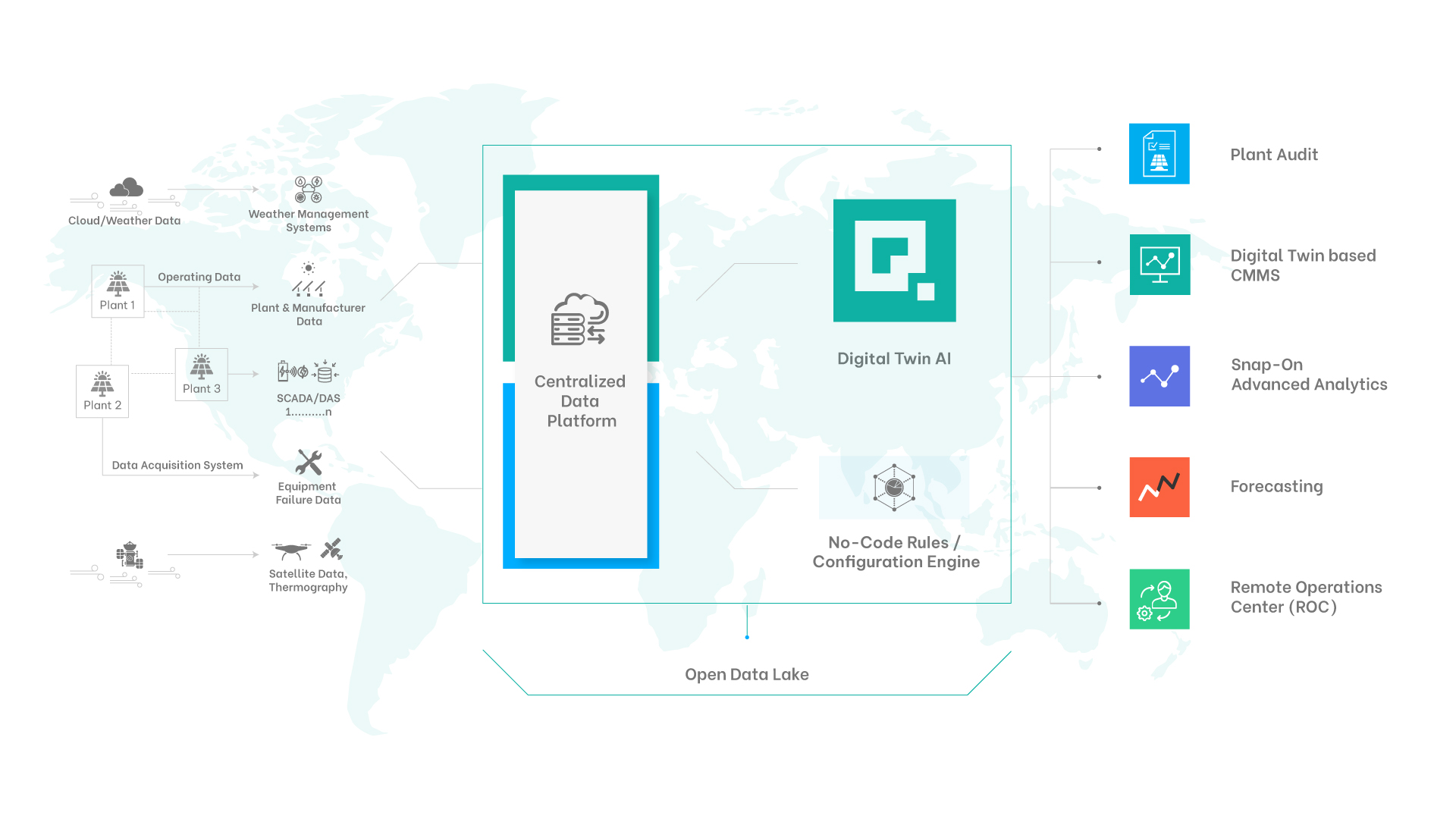Select the Remote Operations Center icon
Screen dimensions: 1456x819
click(1159, 599)
